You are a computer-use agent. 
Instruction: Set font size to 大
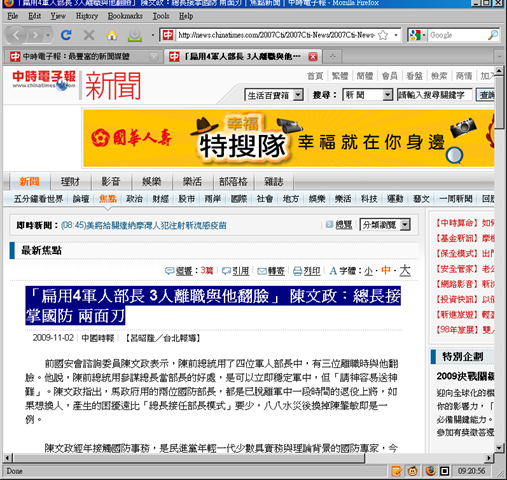tap(405, 270)
